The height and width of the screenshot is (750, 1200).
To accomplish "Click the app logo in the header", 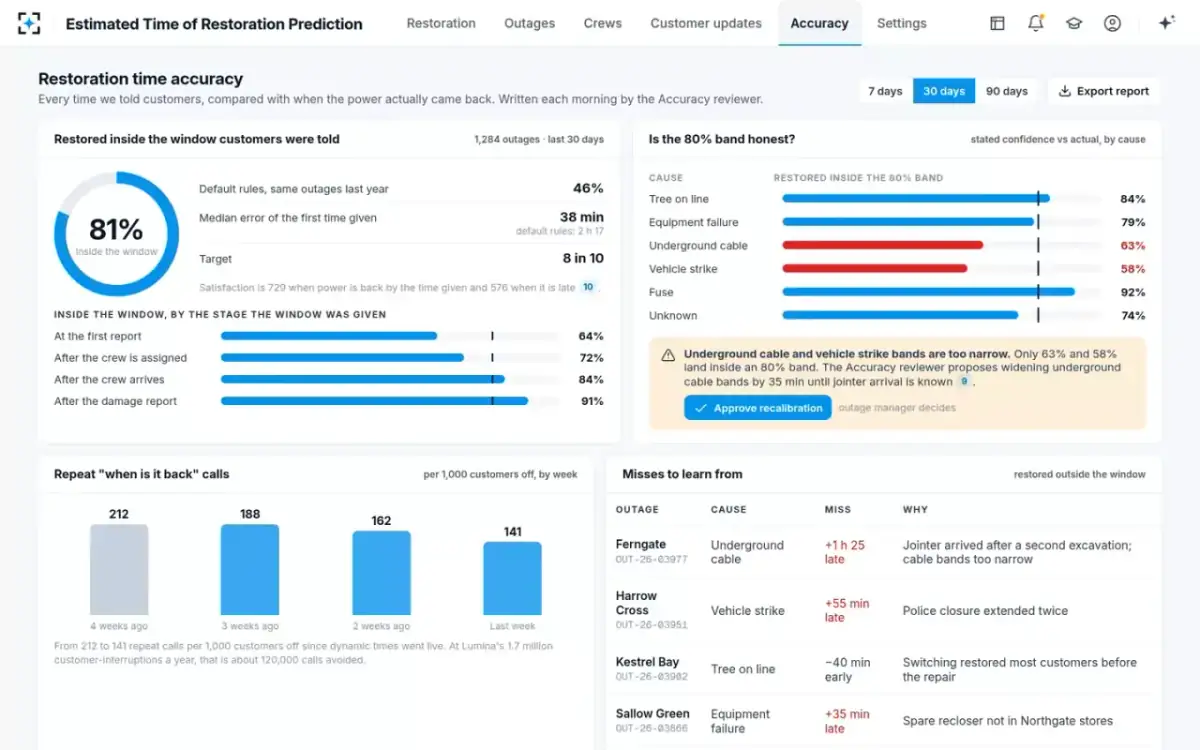I will (x=30, y=23).
